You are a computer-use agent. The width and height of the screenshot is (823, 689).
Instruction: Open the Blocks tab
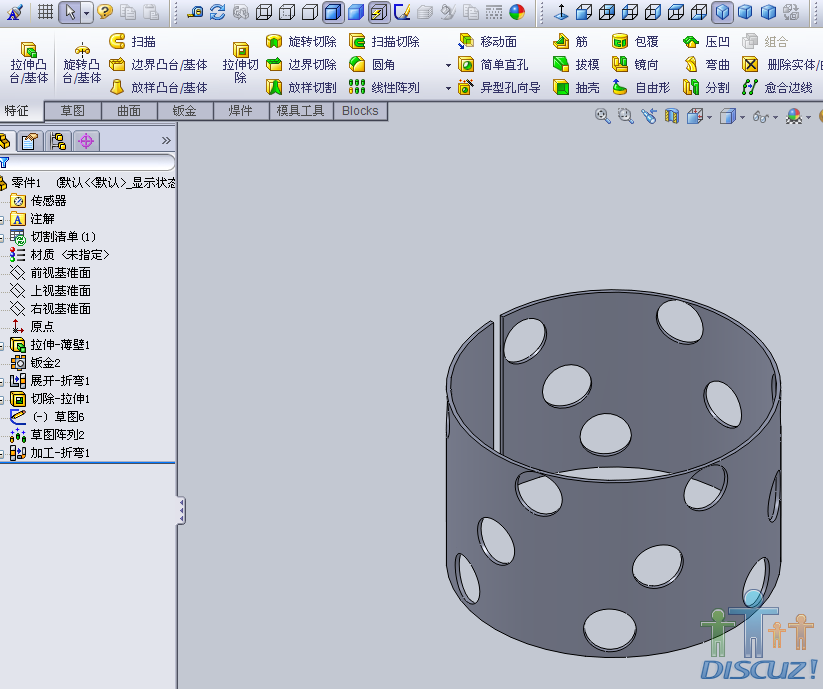[360, 111]
